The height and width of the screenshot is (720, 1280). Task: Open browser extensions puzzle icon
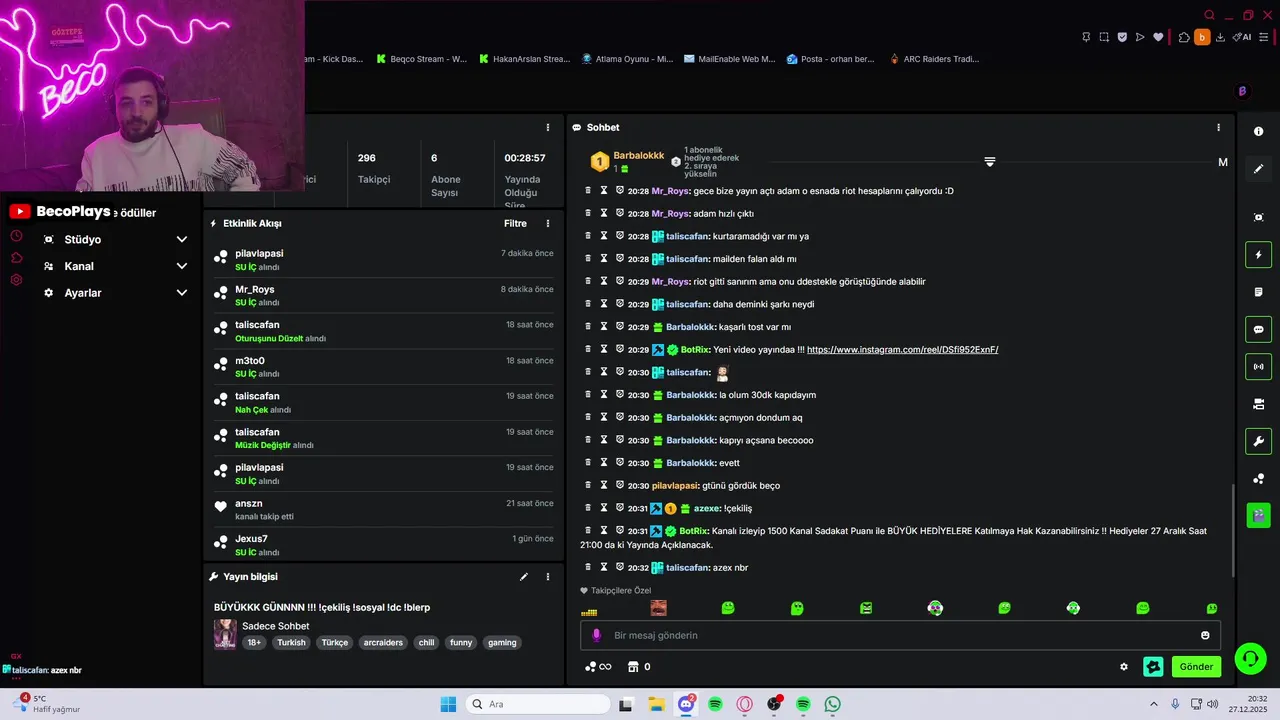pyautogui.click(x=1184, y=37)
